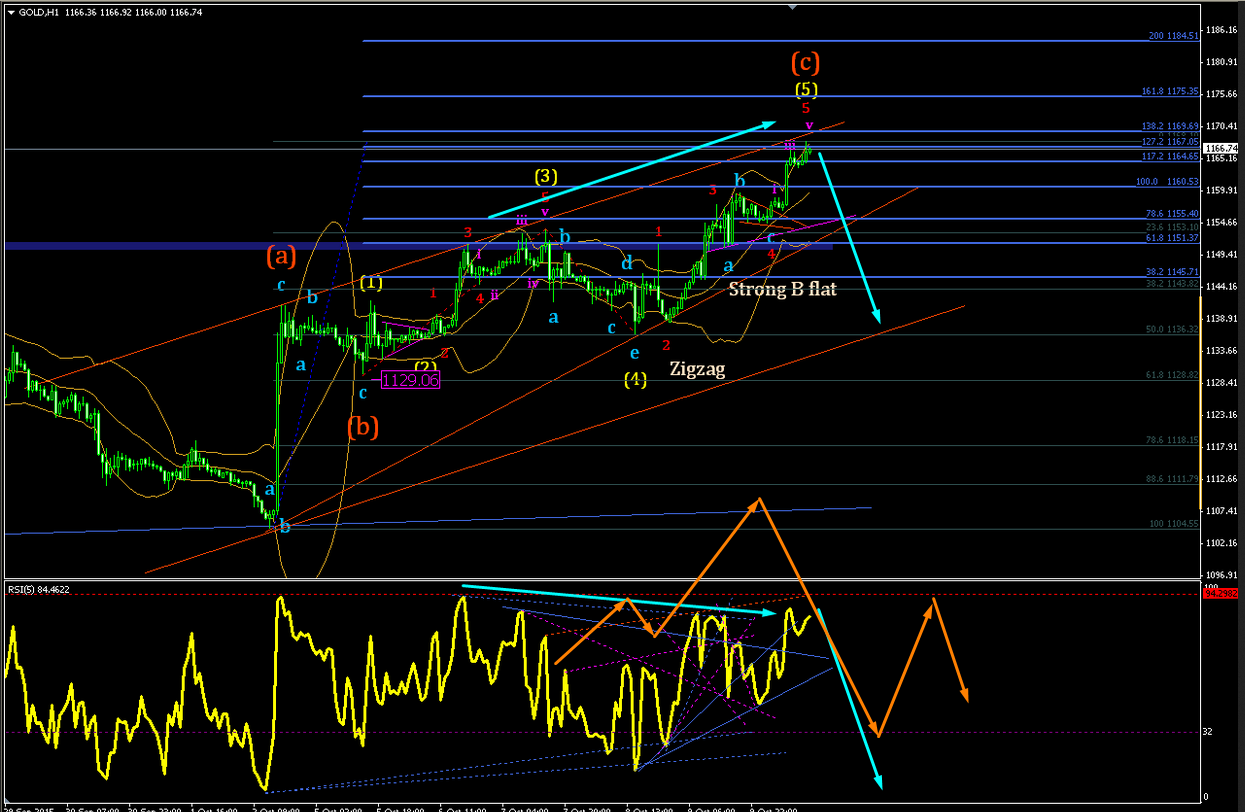Click the Strong B flat annotation
Viewport: 1245px width, 812px height.
coord(782,290)
